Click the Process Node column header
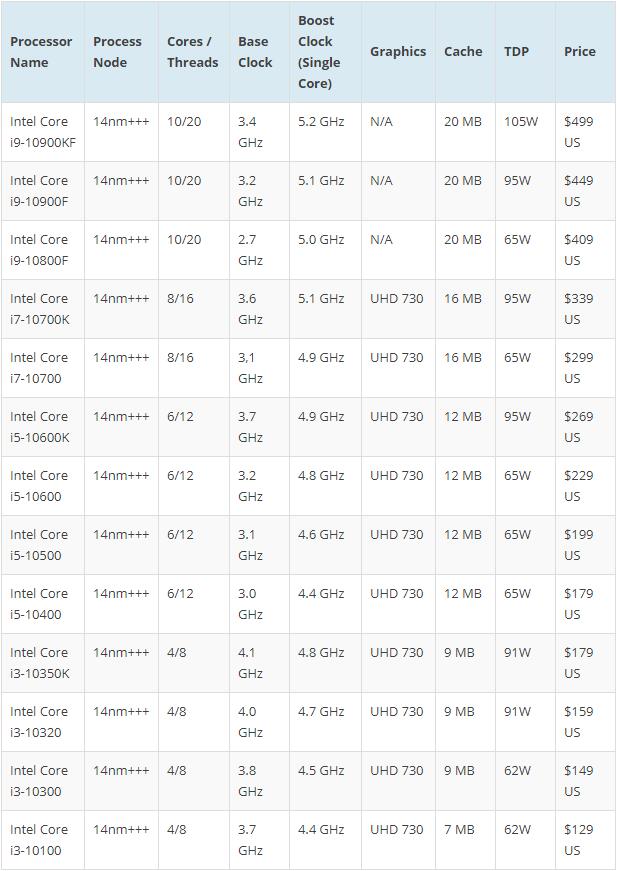Viewport: 617px width, 871px height. [117, 52]
